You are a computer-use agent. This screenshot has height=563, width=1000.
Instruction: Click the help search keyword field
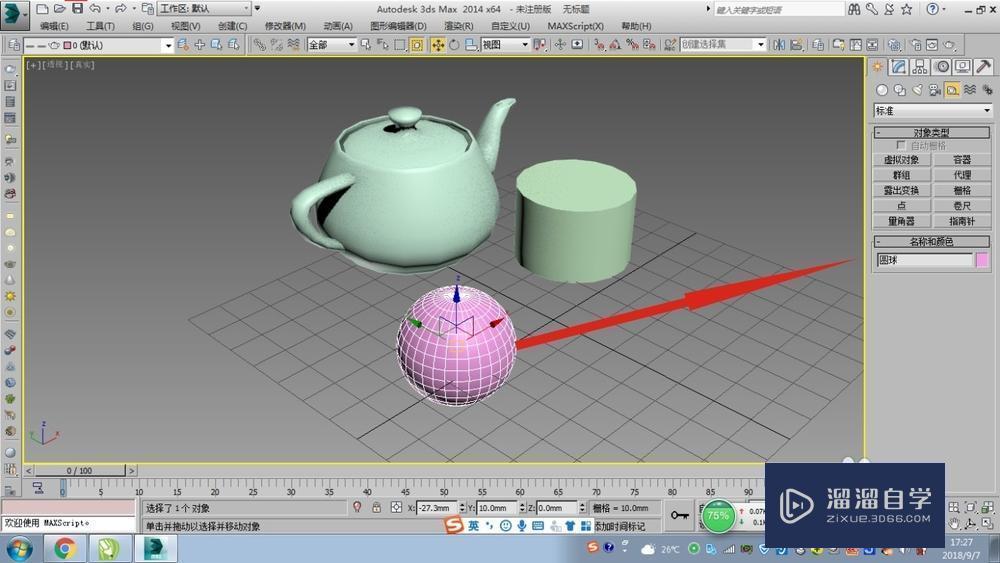click(778, 10)
